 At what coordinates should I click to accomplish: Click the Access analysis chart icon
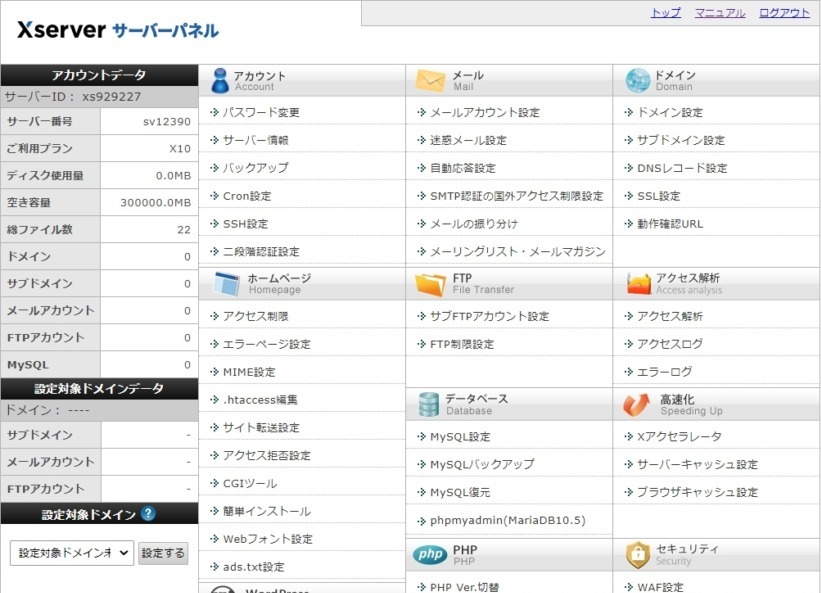click(x=638, y=284)
